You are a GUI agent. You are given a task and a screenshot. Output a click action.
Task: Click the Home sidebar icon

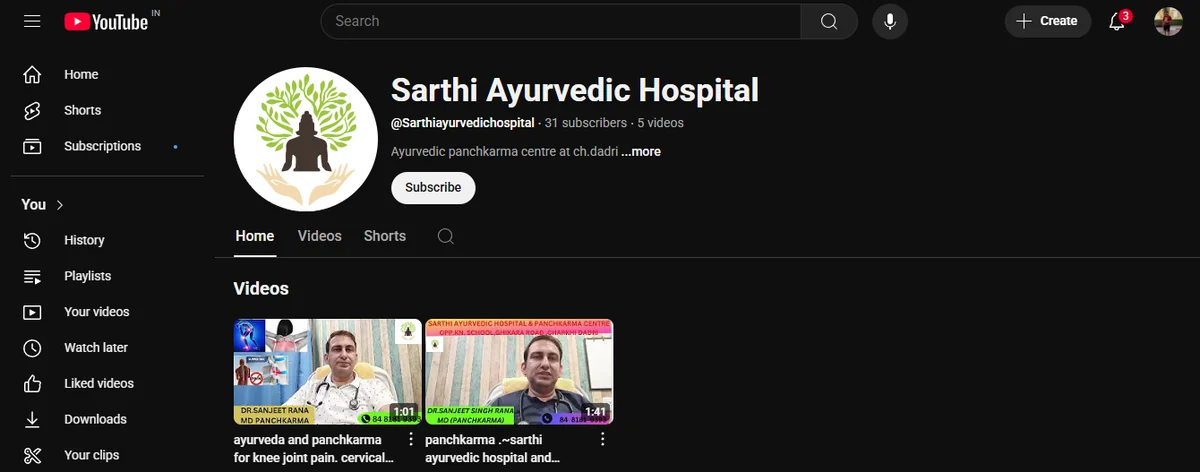click(32, 75)
